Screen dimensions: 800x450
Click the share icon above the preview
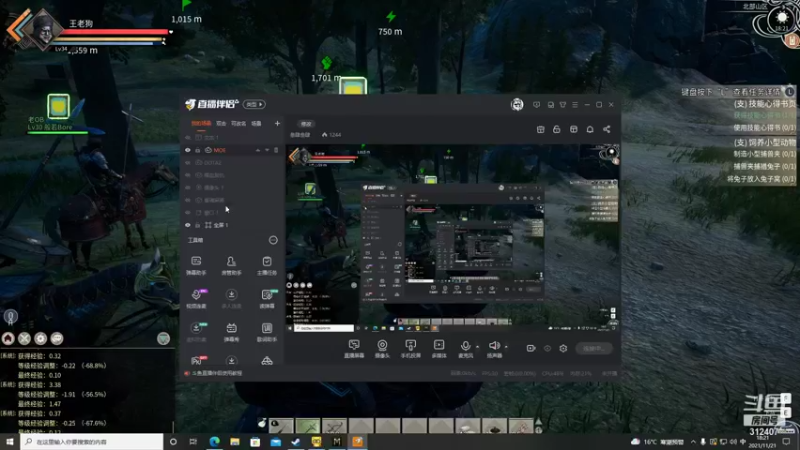(x=607, y=129)
